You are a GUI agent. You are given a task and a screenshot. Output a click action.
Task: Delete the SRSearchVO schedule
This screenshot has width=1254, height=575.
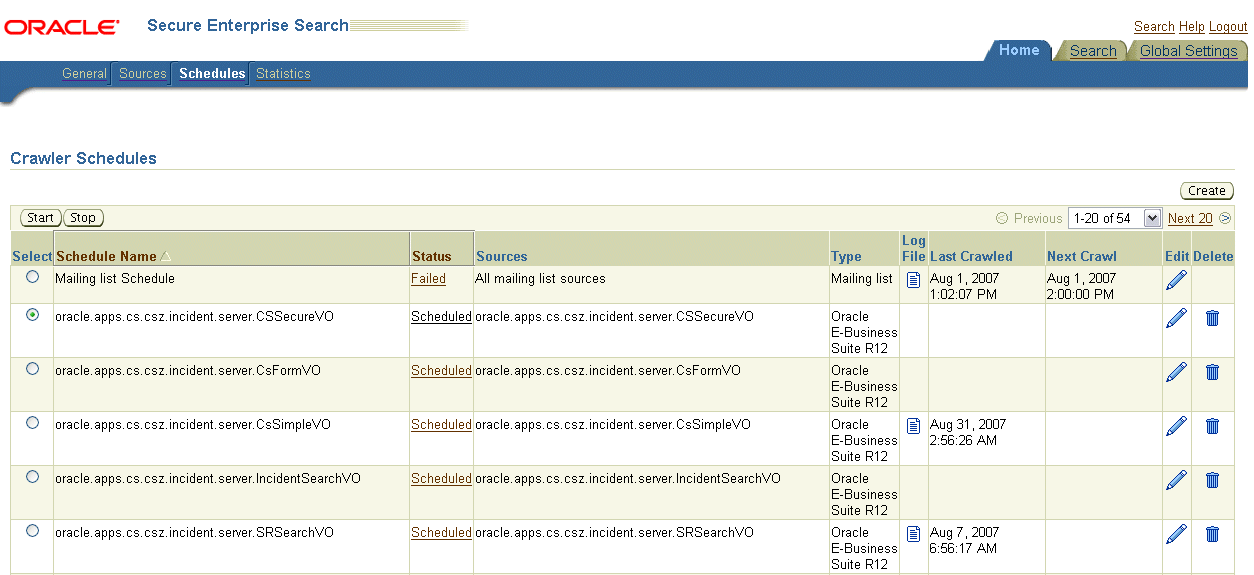pyautogui.click(x=1212, y=534)
